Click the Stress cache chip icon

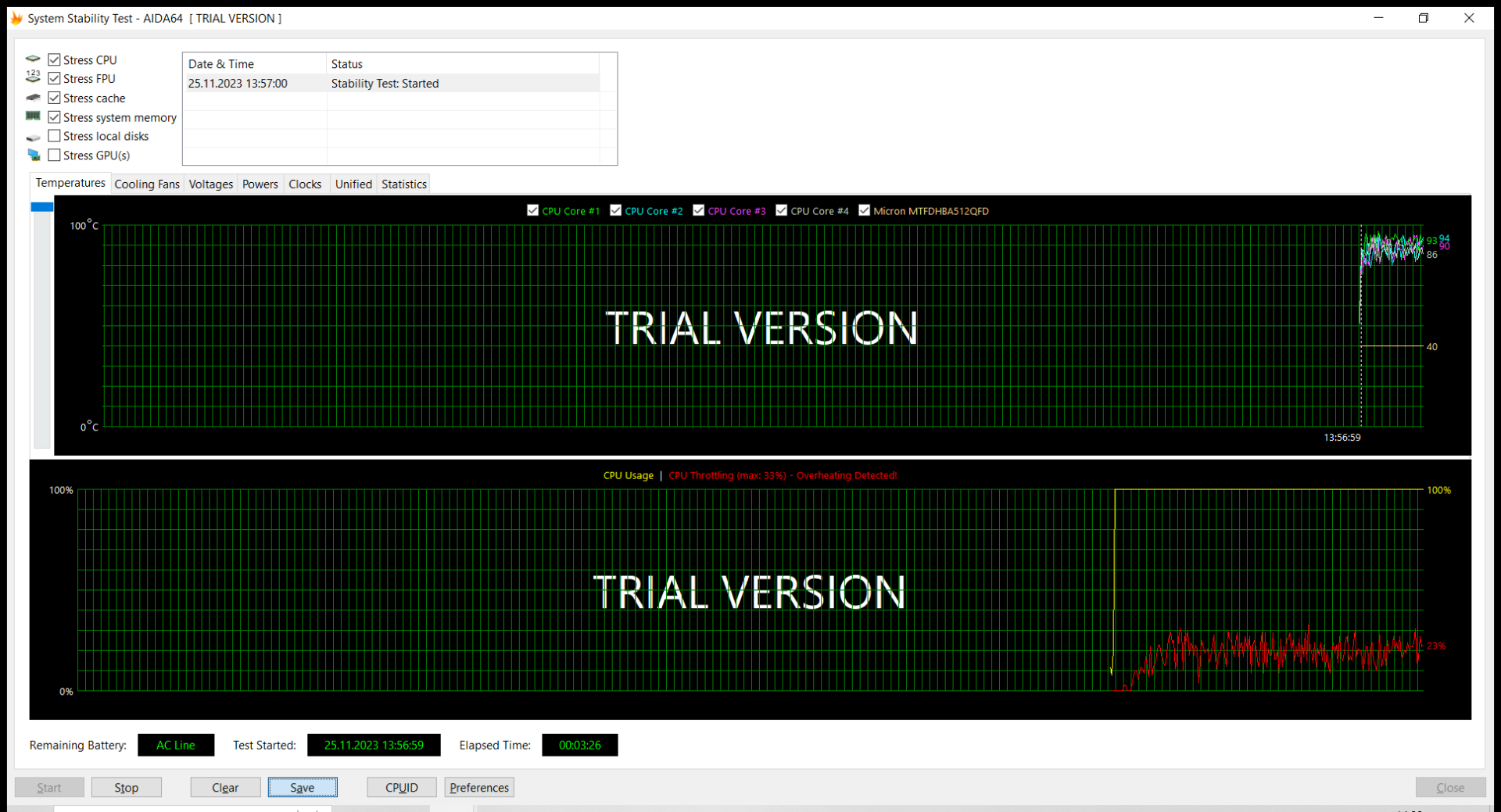33,98
